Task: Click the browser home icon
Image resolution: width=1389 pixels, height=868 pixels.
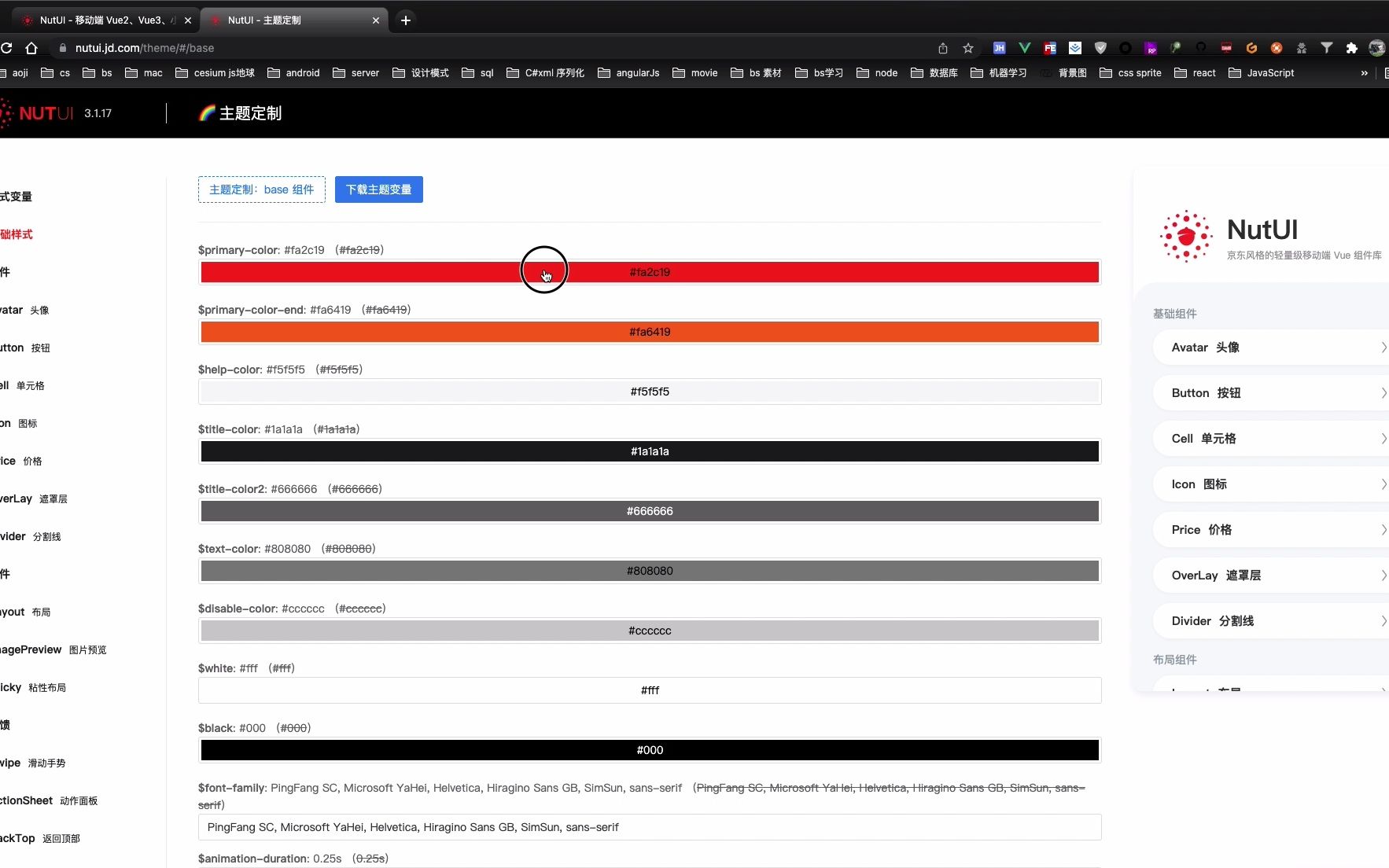Action: [31, 48]
